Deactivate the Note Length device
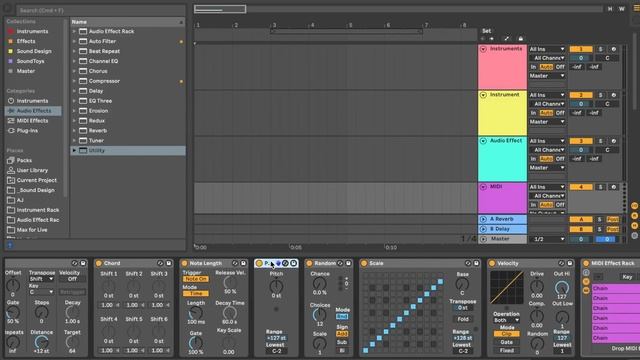Image resolution: width=640 pixels, height=360 pixels. coord(184,264)
